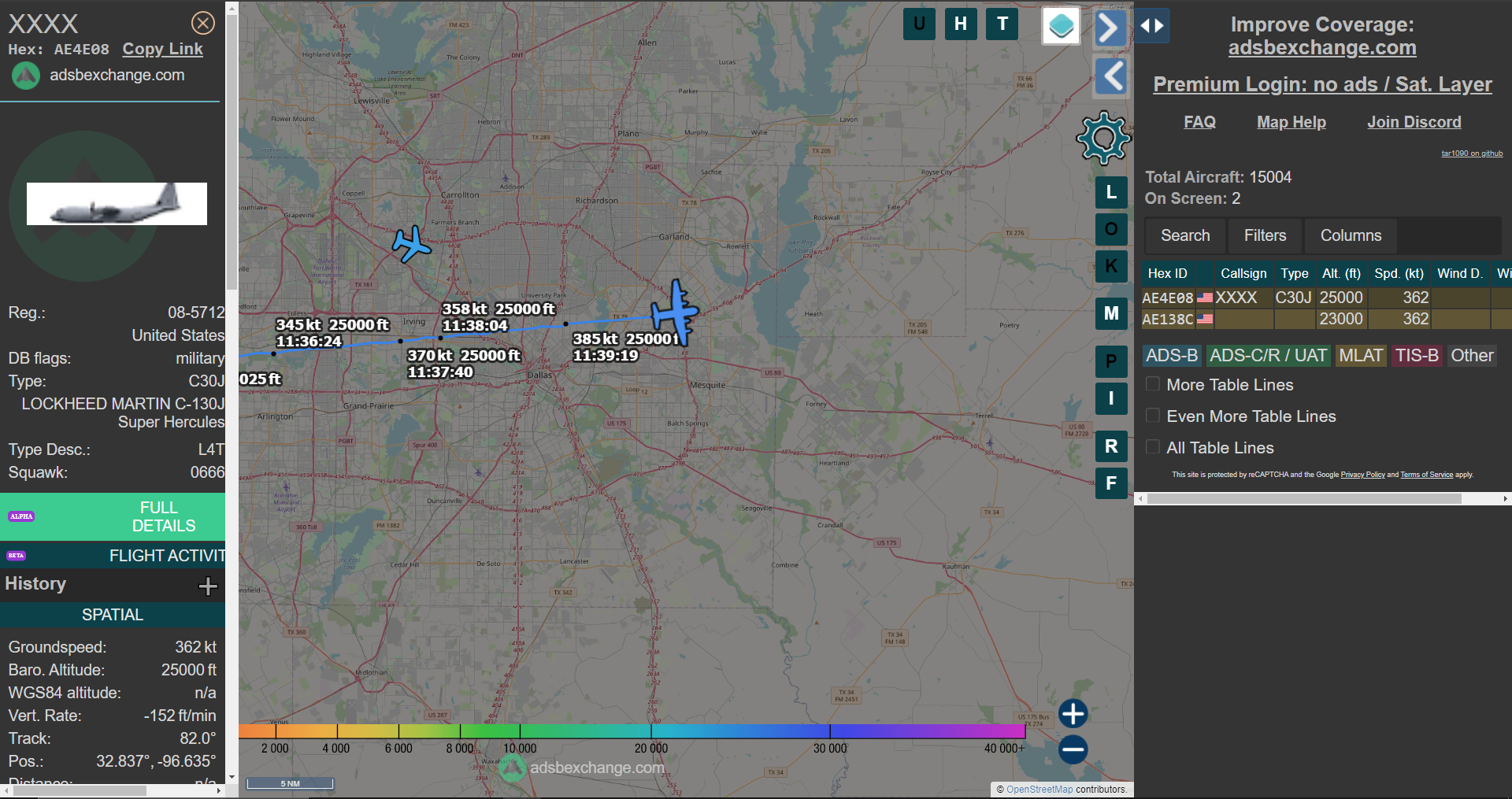The height and width of the screenshot is (799, 1512).
Task: Click the R map button
Action: click(x=1111, y=446)
